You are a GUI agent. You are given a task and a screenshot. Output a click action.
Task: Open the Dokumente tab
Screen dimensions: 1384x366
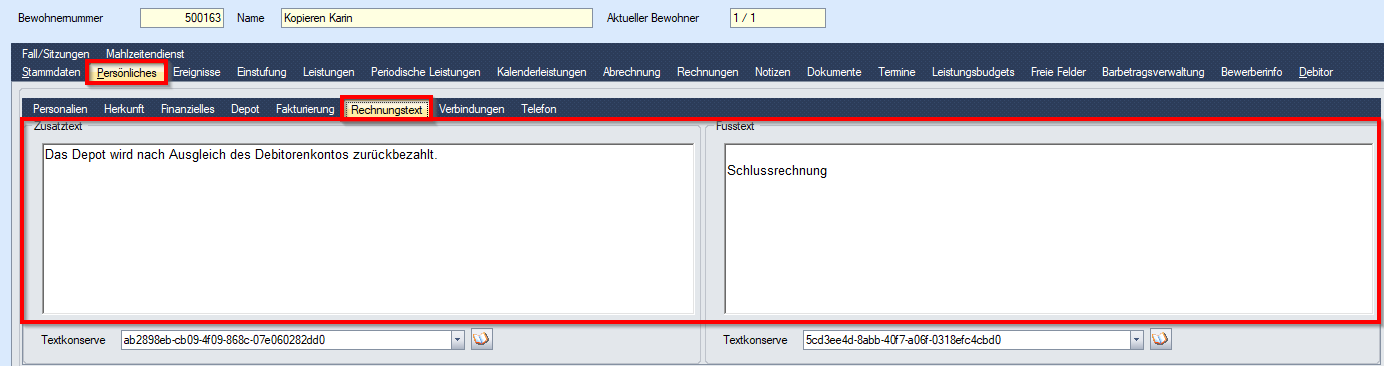point(834,72)
